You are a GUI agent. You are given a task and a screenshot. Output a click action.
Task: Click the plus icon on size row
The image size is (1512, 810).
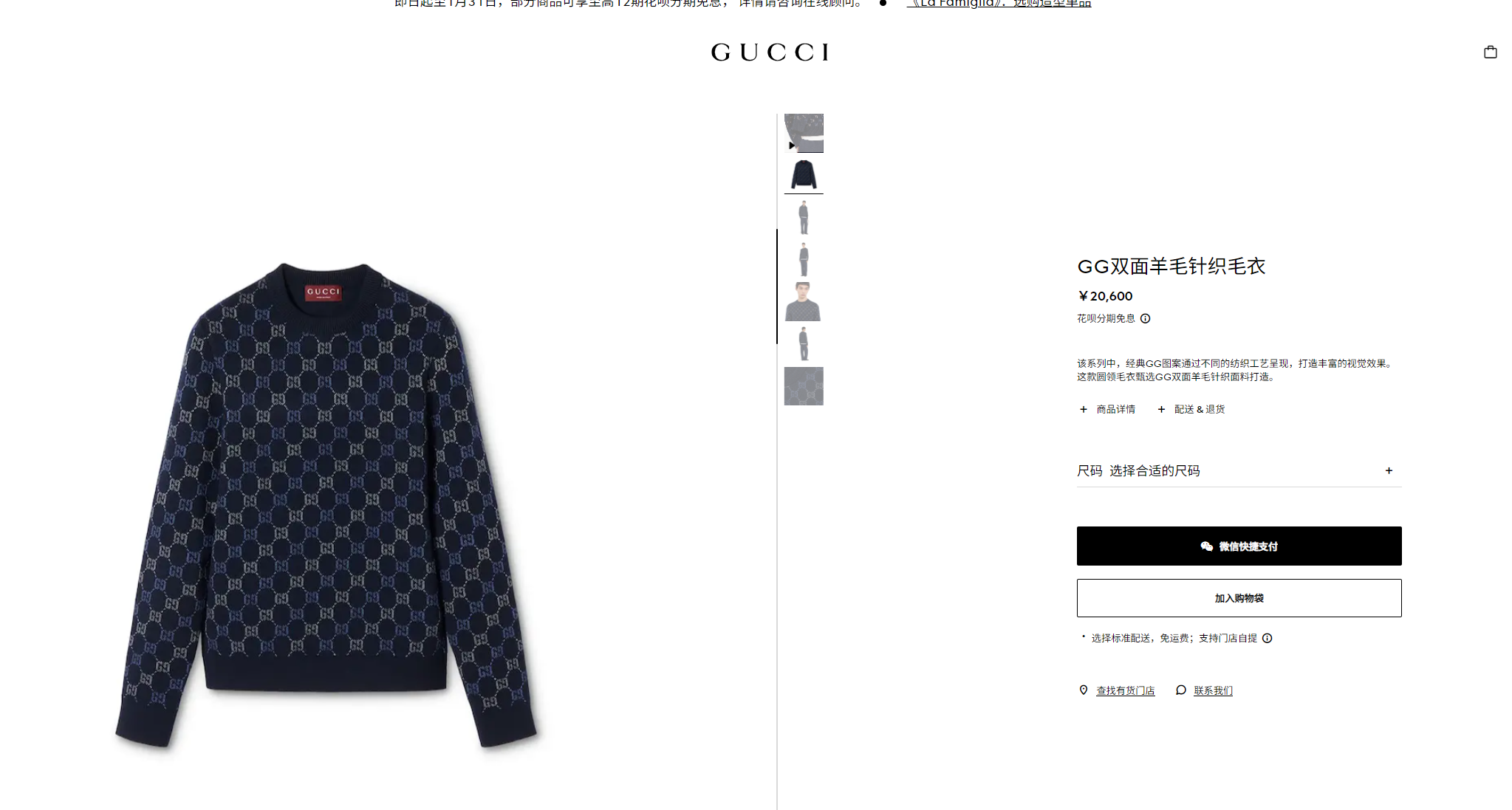(x=1389, y=470)
